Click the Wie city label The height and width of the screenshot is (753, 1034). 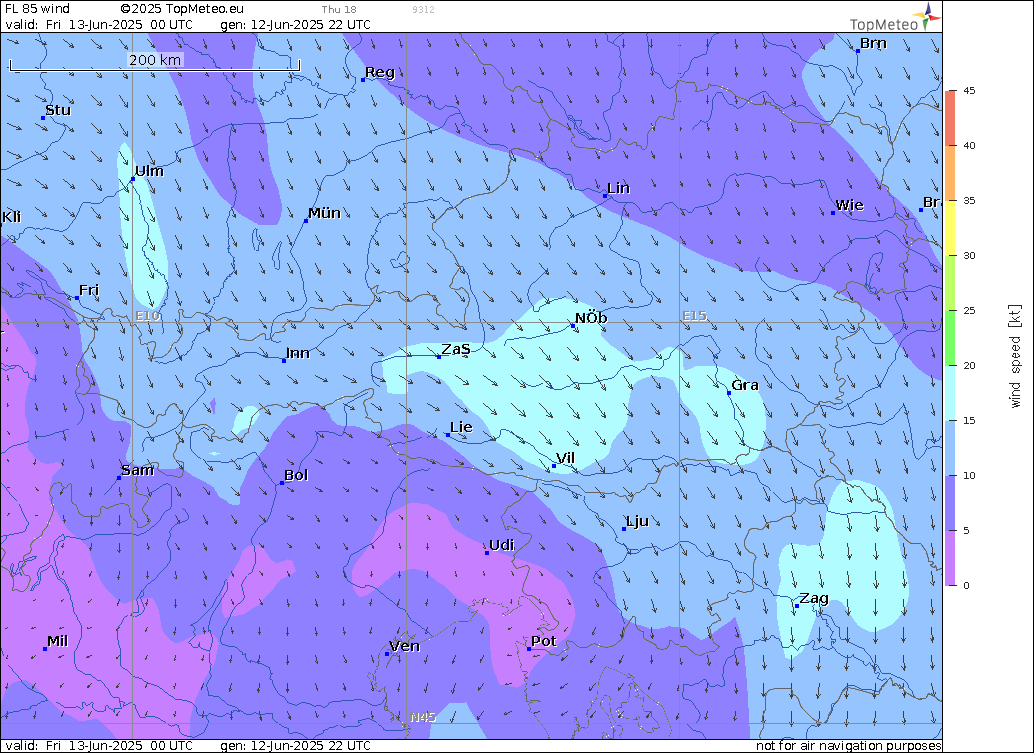(x=849, y=206)
